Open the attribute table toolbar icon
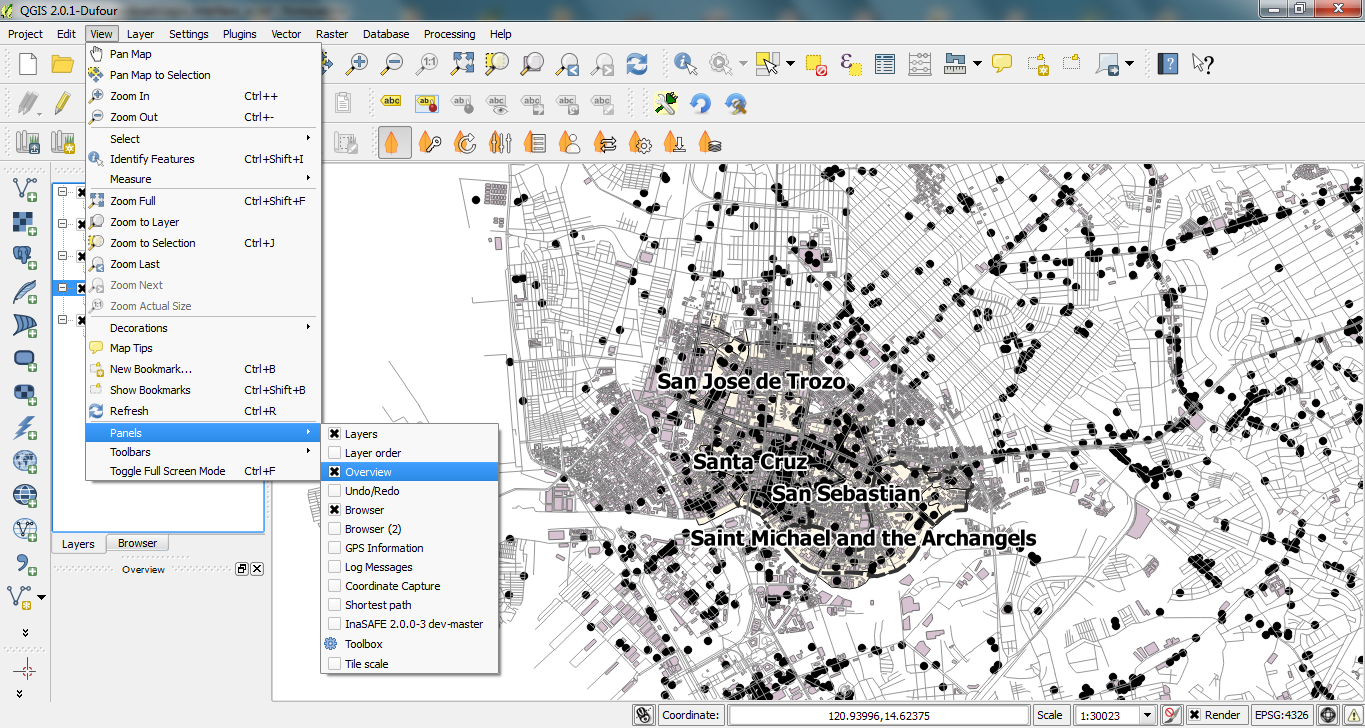 point(885,64)
